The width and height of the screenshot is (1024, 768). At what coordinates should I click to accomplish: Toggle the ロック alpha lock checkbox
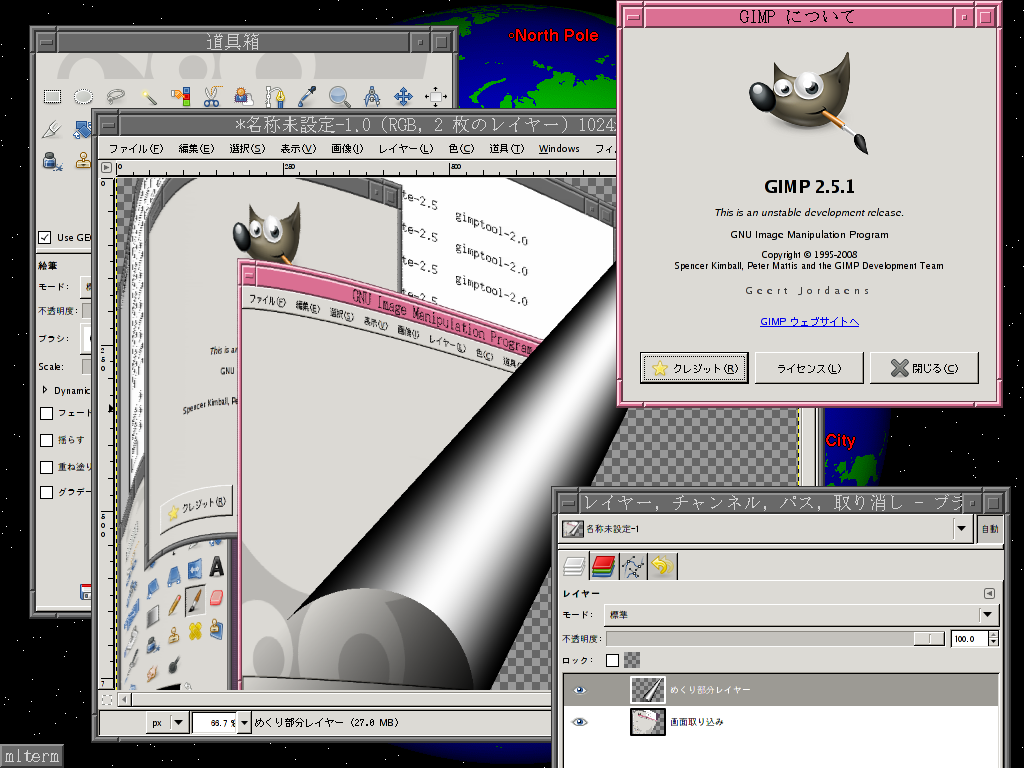pyautogui.click(x=612, y=660)
